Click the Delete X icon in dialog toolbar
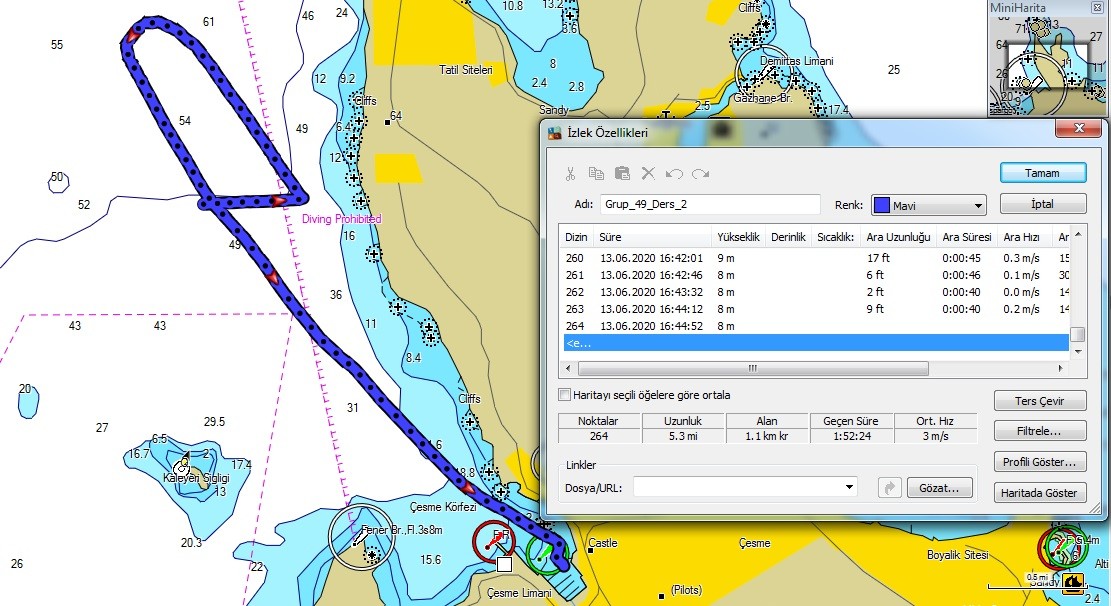The width and height of the screenshot is (1111, 606). click(648, 174)
